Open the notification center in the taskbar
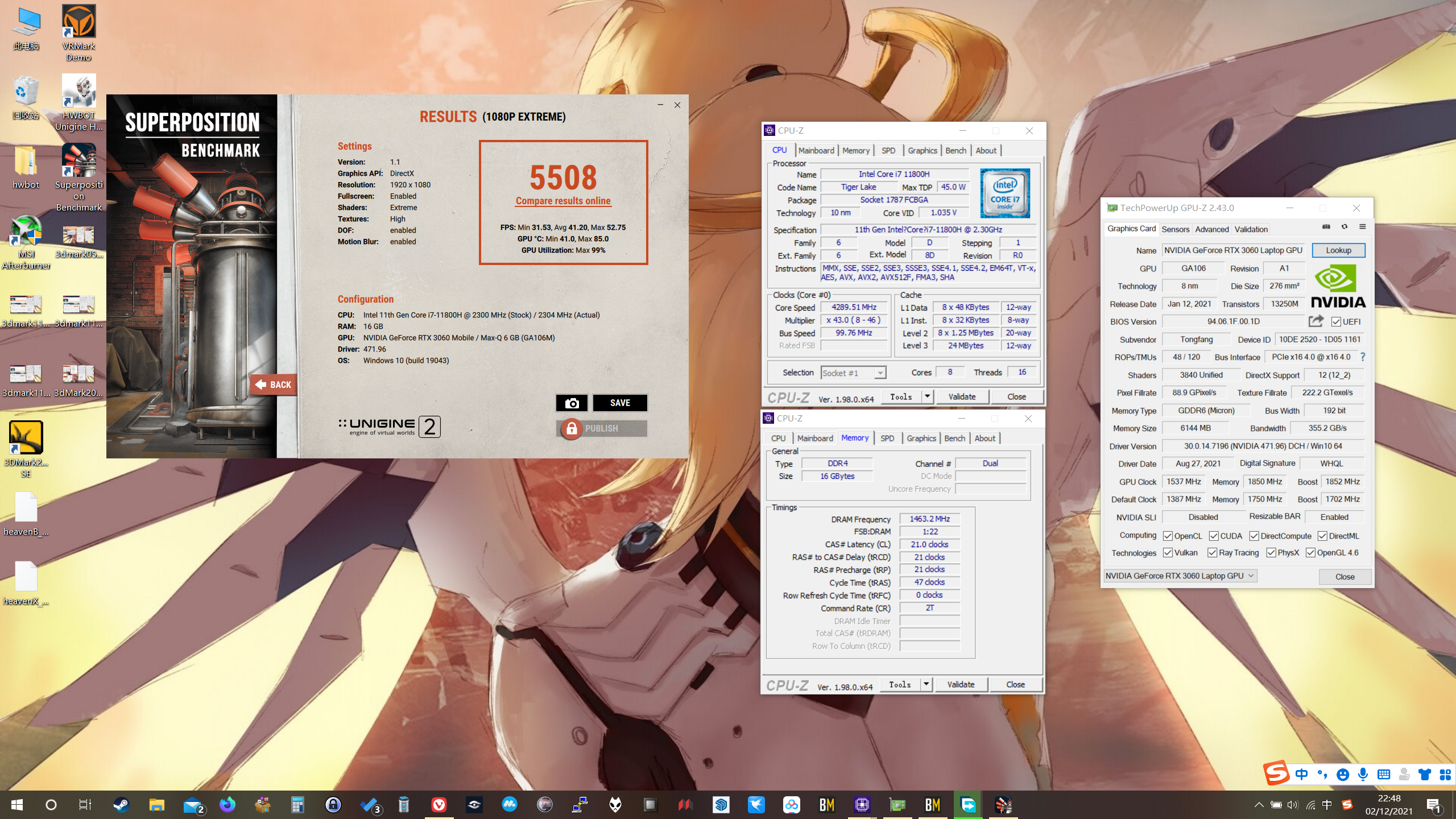Viewport: 1456px width, 819px height. coord(1434,805)
